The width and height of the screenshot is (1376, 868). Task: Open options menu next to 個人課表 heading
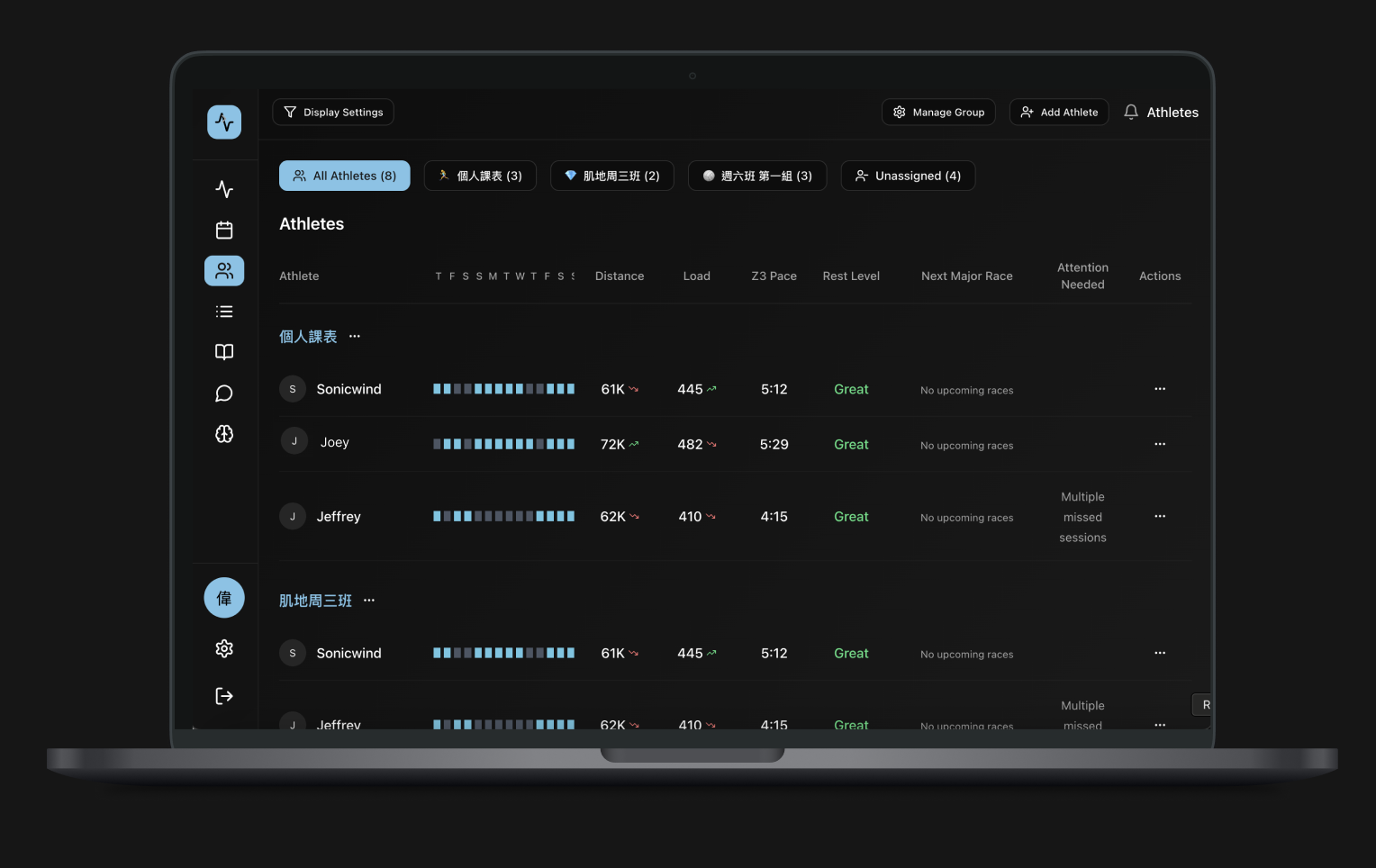tap(354, 336)
